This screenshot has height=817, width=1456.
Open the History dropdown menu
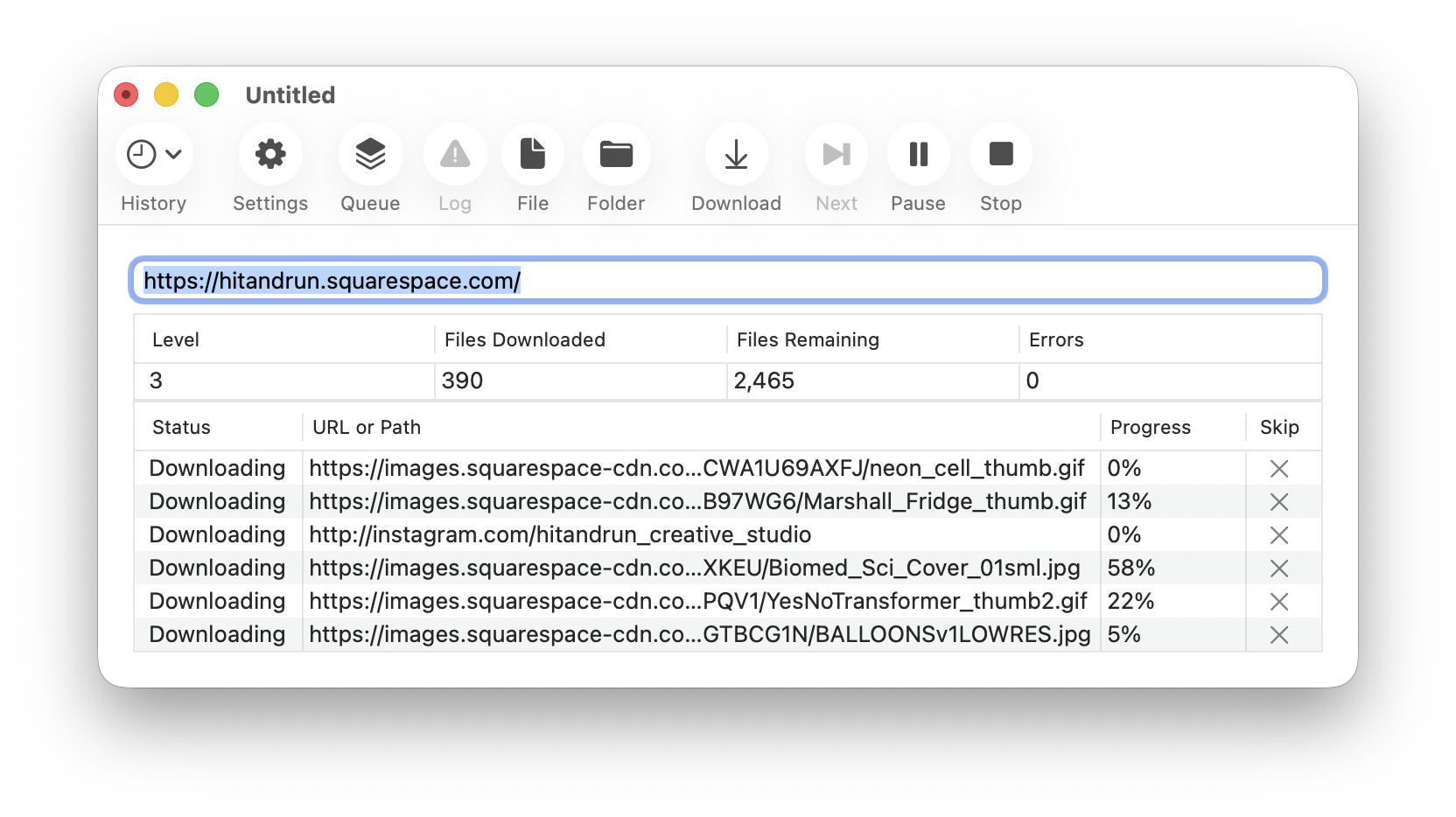click(x=154, y=155)
